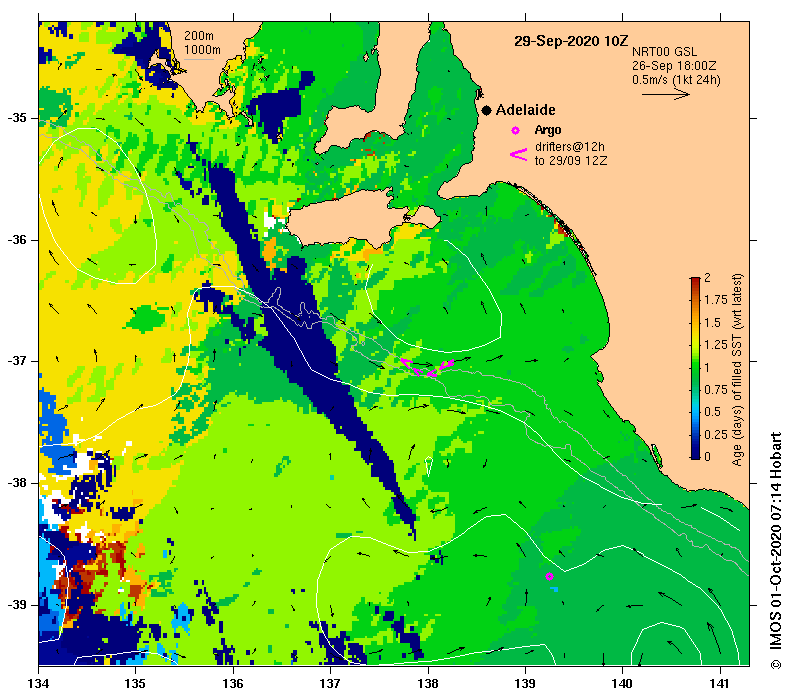Click the NRT00 GSL label
This screenshot has height=700, width=791.
tap(664, 52)
